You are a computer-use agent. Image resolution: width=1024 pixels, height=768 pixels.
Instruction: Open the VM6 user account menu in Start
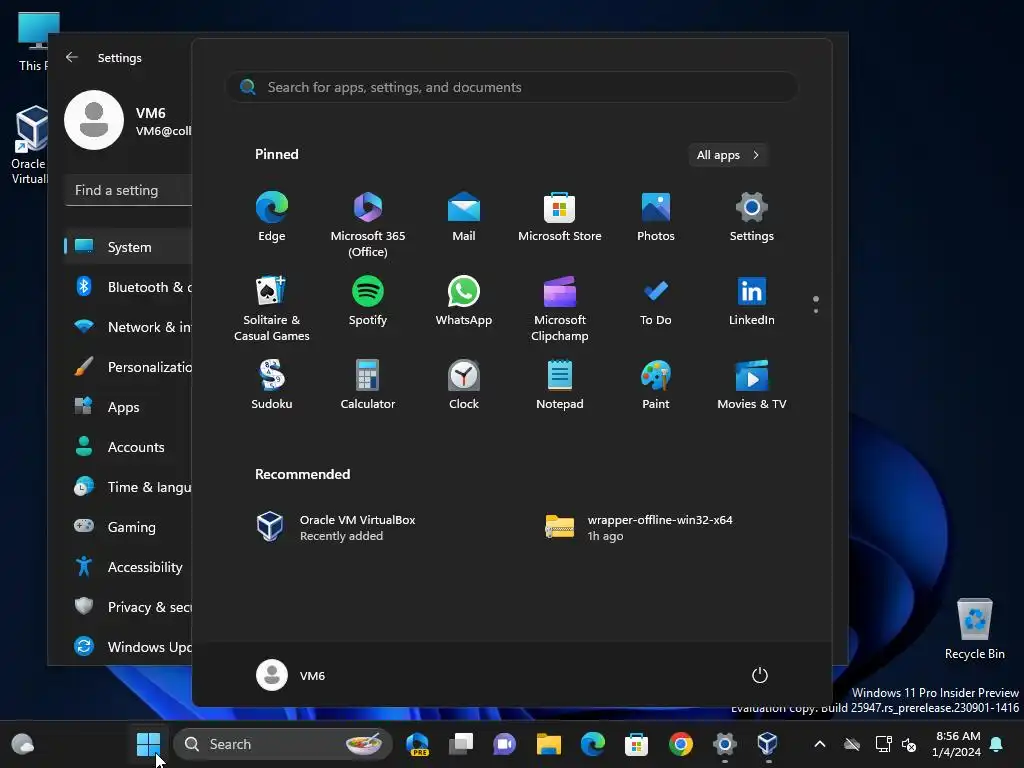click(291, 675)
